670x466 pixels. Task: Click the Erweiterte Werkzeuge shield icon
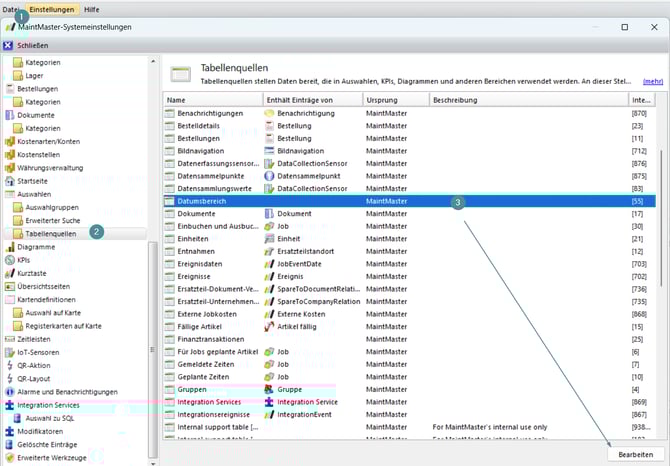coord(10,457)
